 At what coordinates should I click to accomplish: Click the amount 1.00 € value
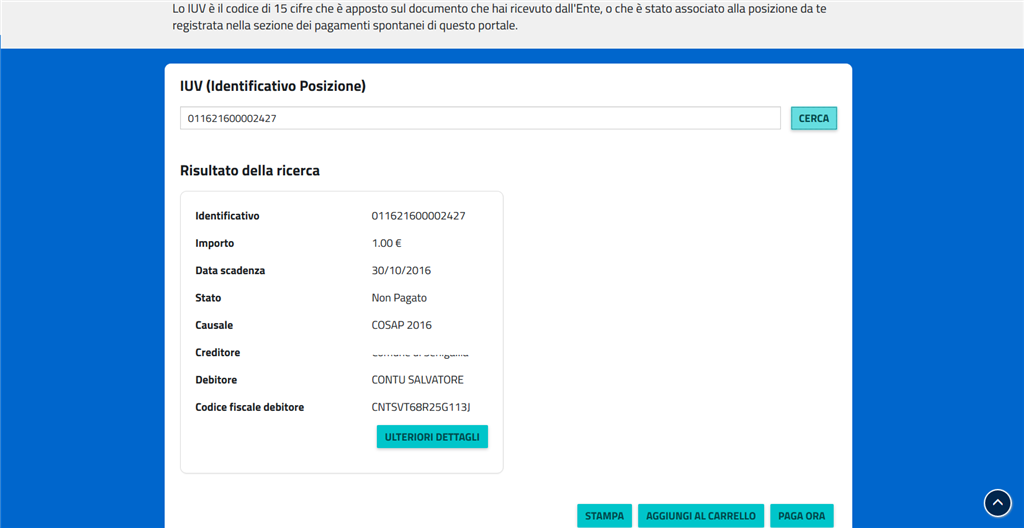click(386, 243)
